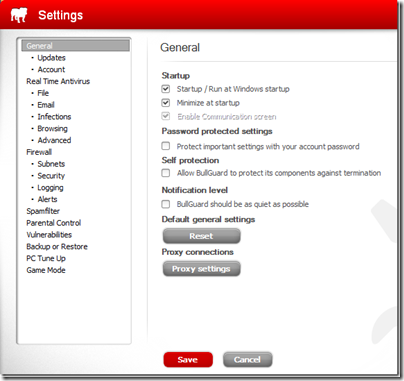Select Firewall category
This screenshot has width=404, height=381.
point(39,152)
